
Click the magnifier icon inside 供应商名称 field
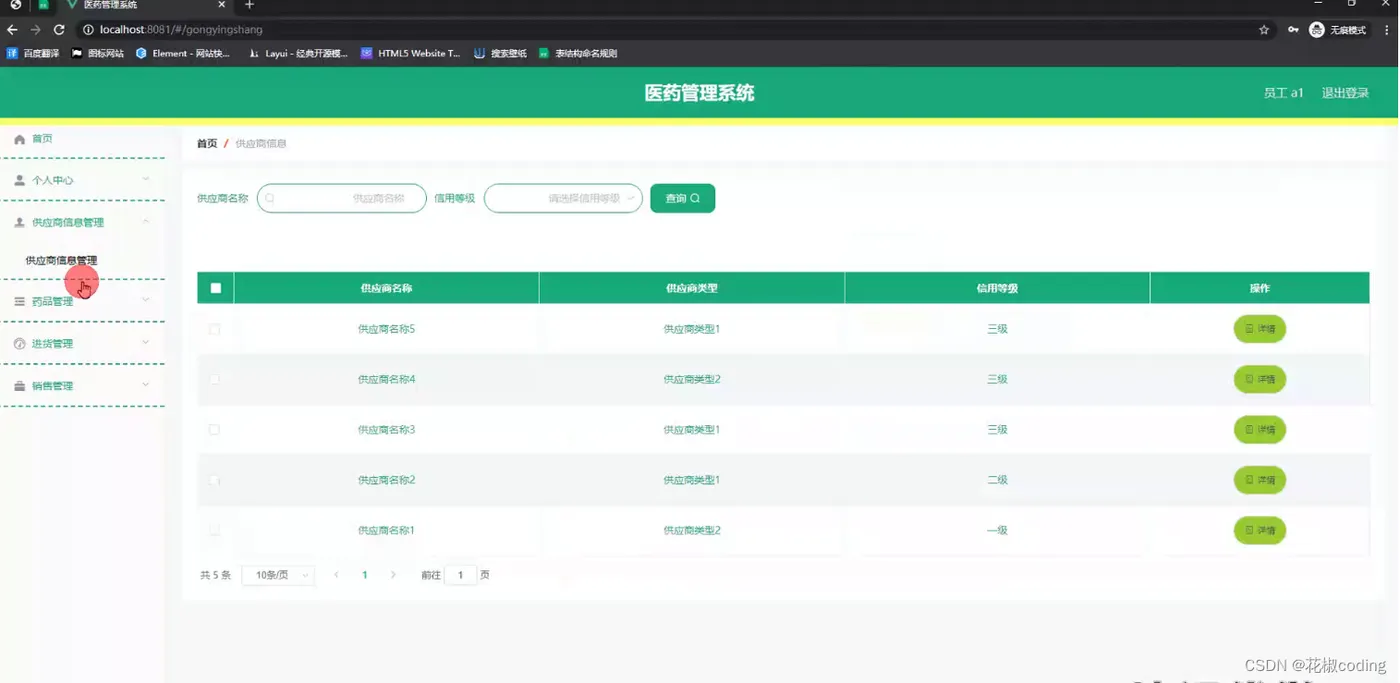[x=270, y=198]
